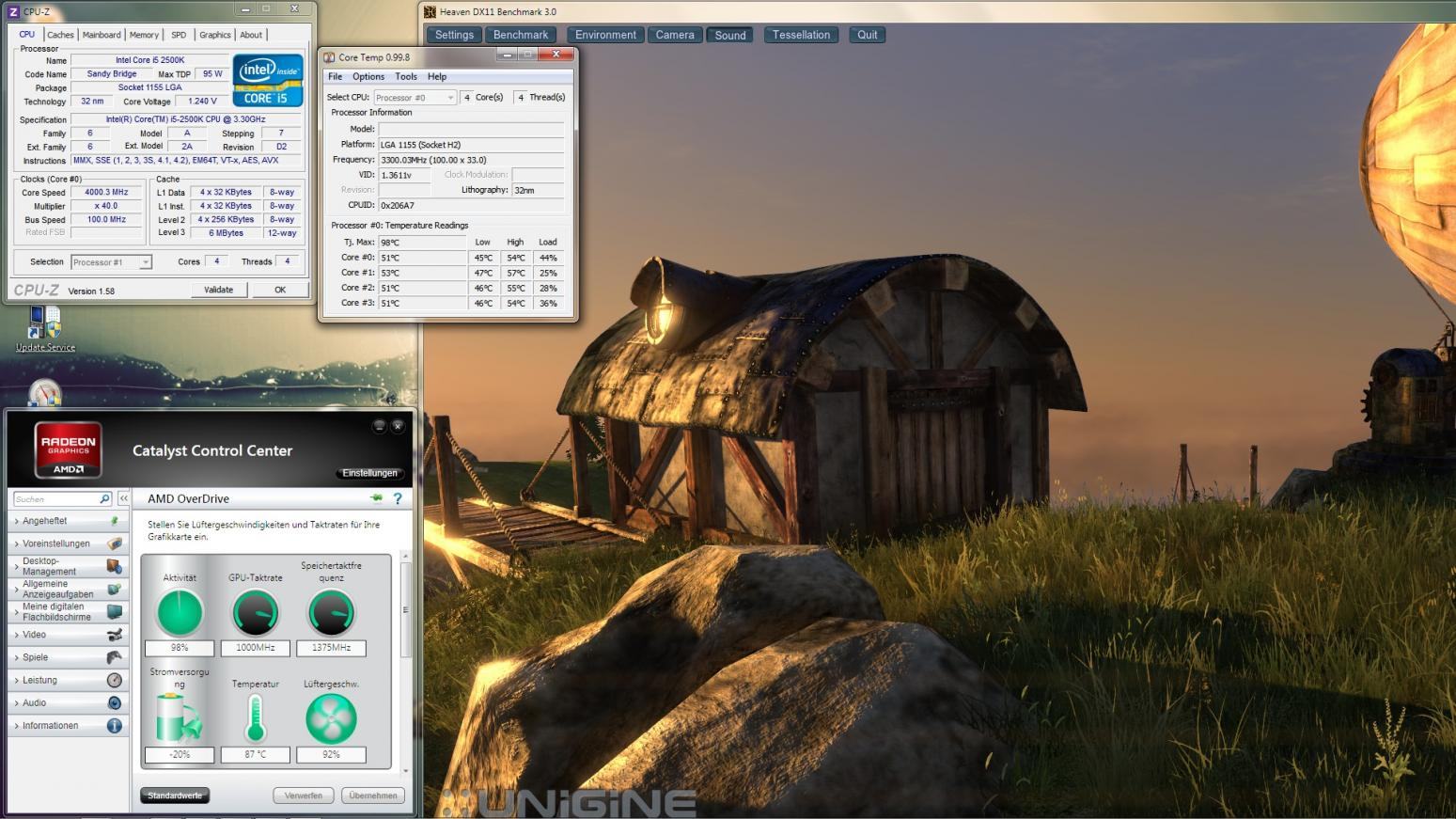Click the Intel Core i5 2500K name field

(150, 60)
